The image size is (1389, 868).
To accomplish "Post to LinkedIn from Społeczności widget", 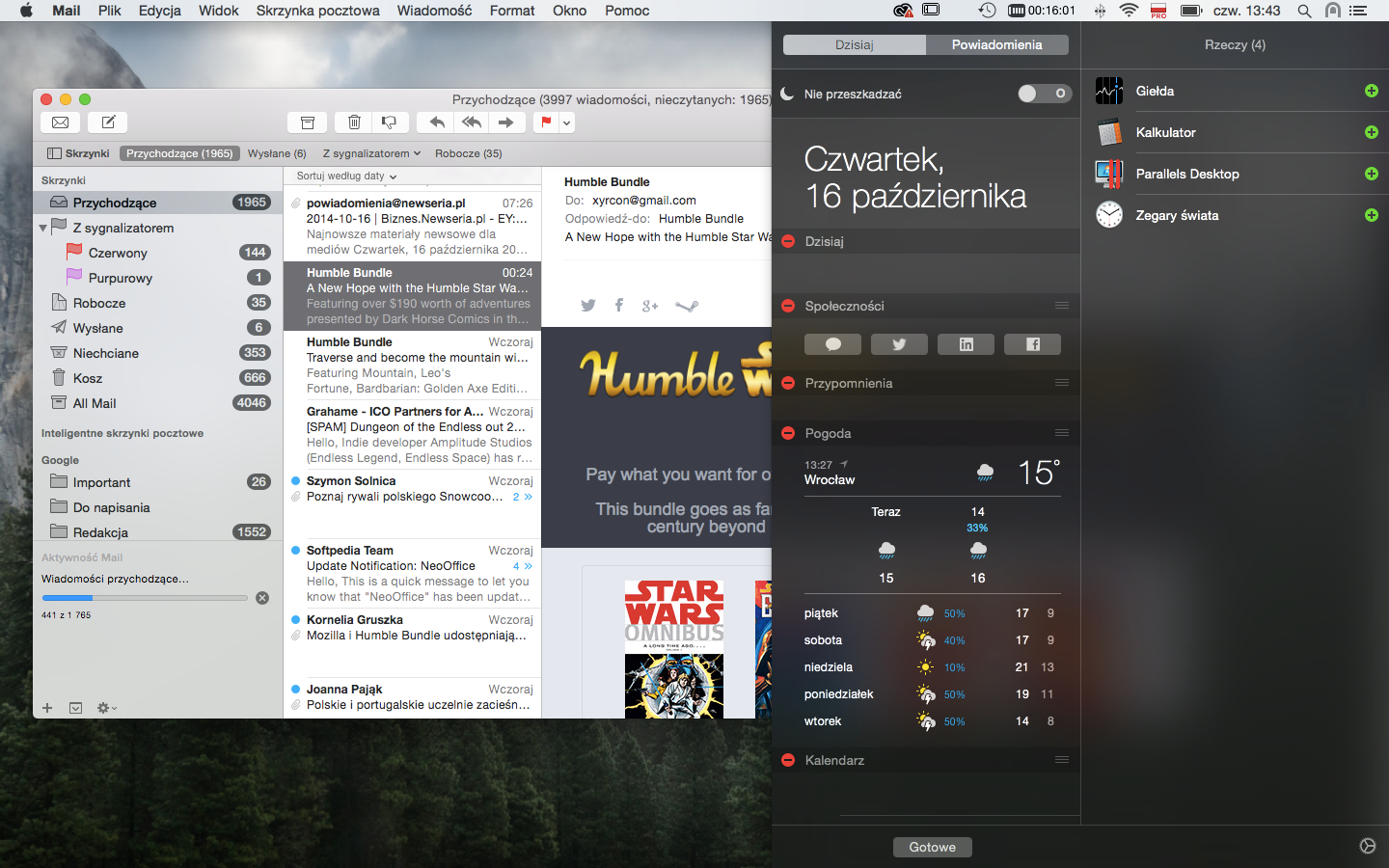I will (x=966, y=344).
